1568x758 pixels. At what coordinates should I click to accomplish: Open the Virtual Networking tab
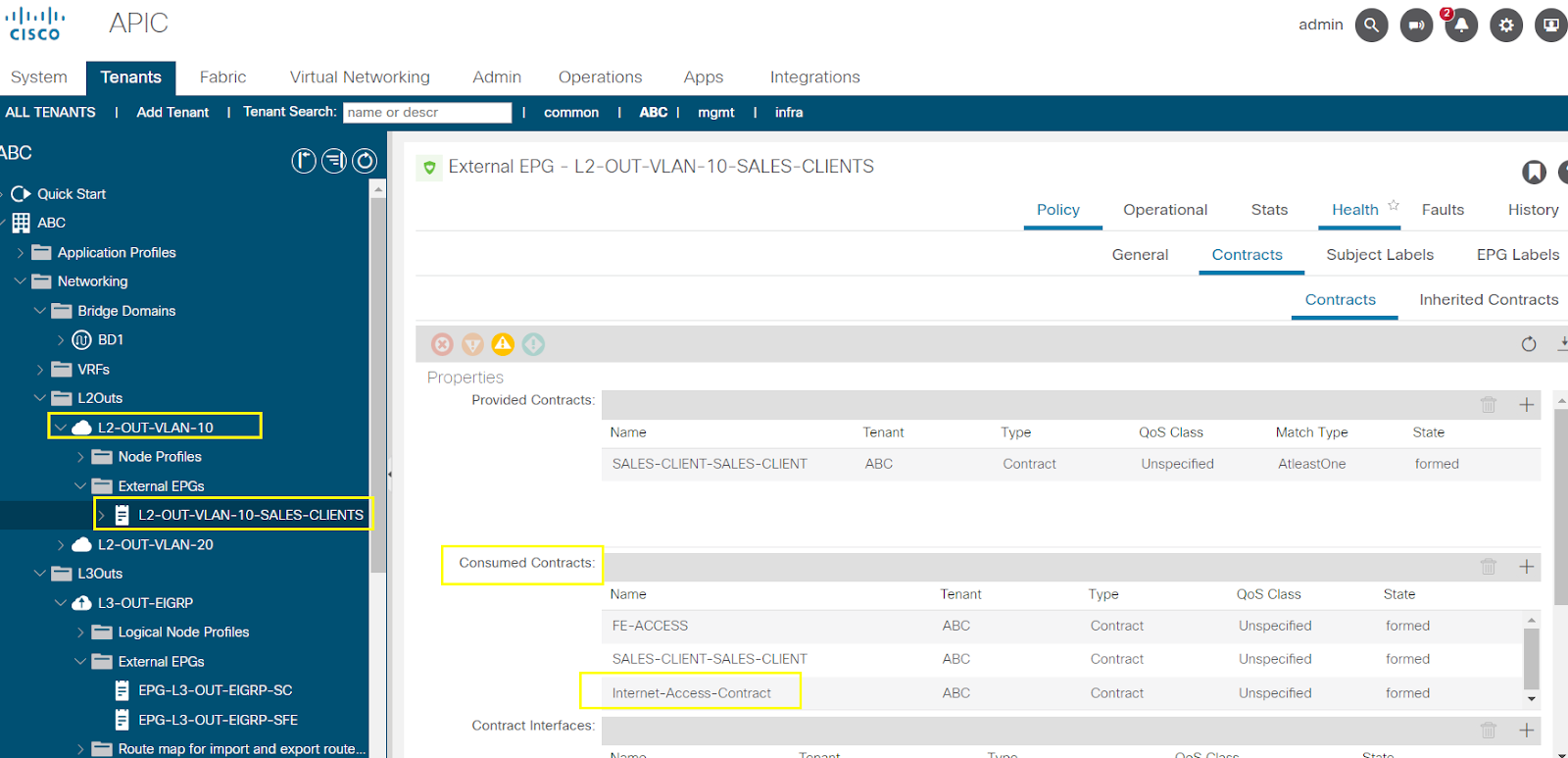coord(360,77)
